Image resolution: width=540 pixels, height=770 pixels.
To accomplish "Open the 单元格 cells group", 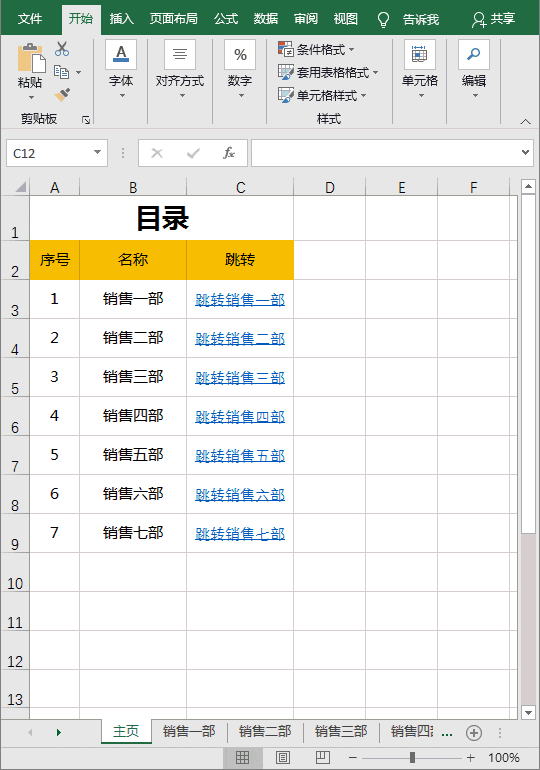I will pyautogui.click(x=420, y=70).
